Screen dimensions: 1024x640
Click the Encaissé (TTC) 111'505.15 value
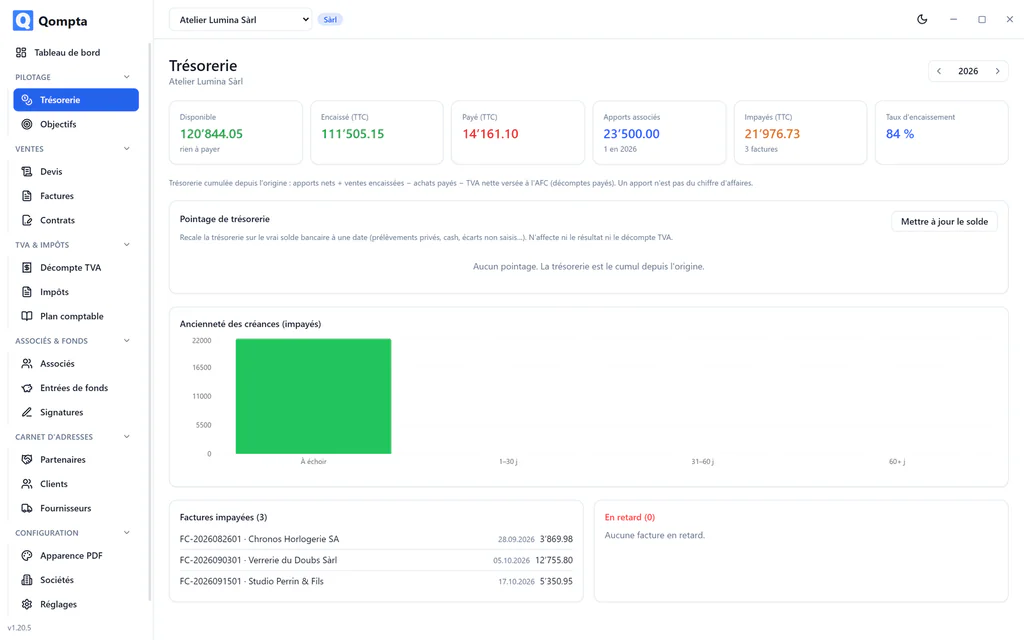[353, 134]
